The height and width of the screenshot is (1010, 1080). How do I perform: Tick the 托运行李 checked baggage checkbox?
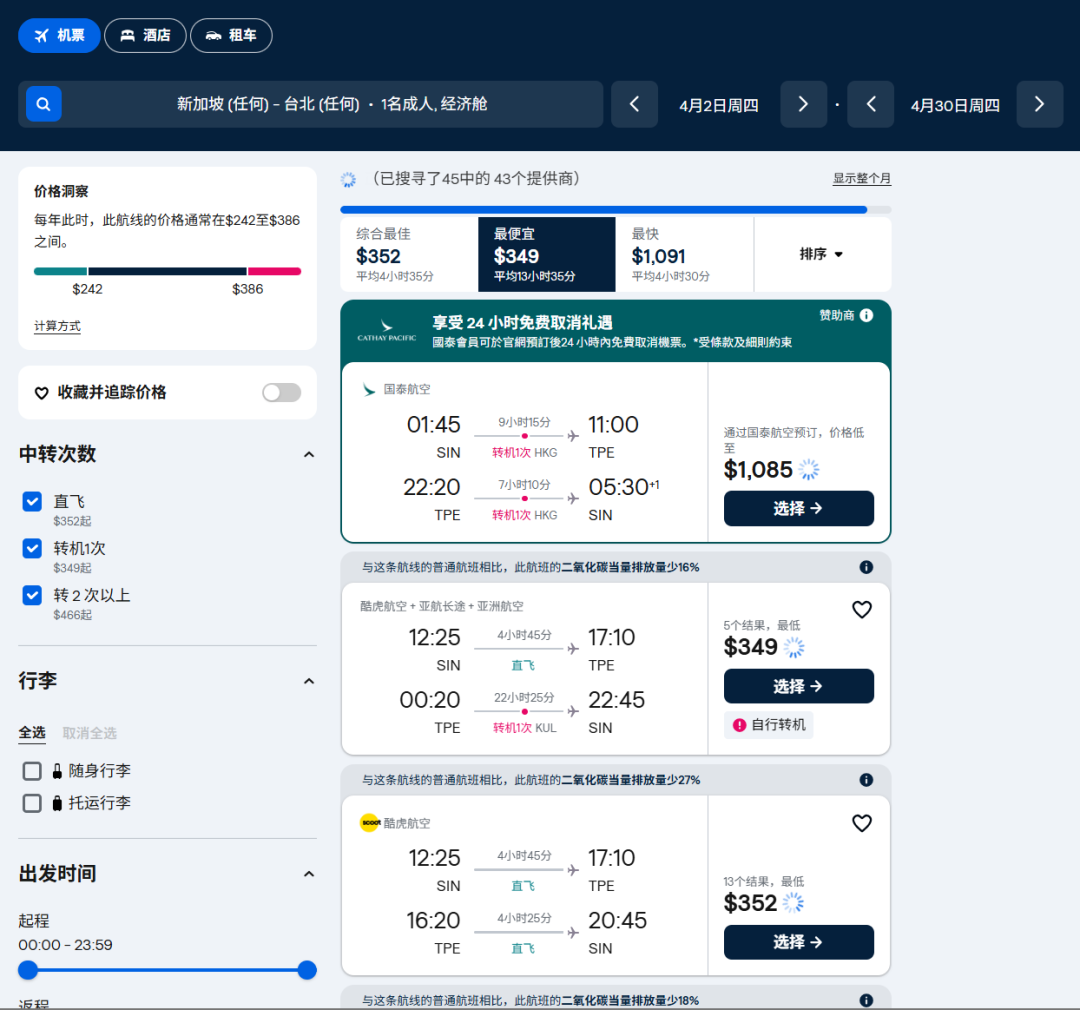pos(32,803)
